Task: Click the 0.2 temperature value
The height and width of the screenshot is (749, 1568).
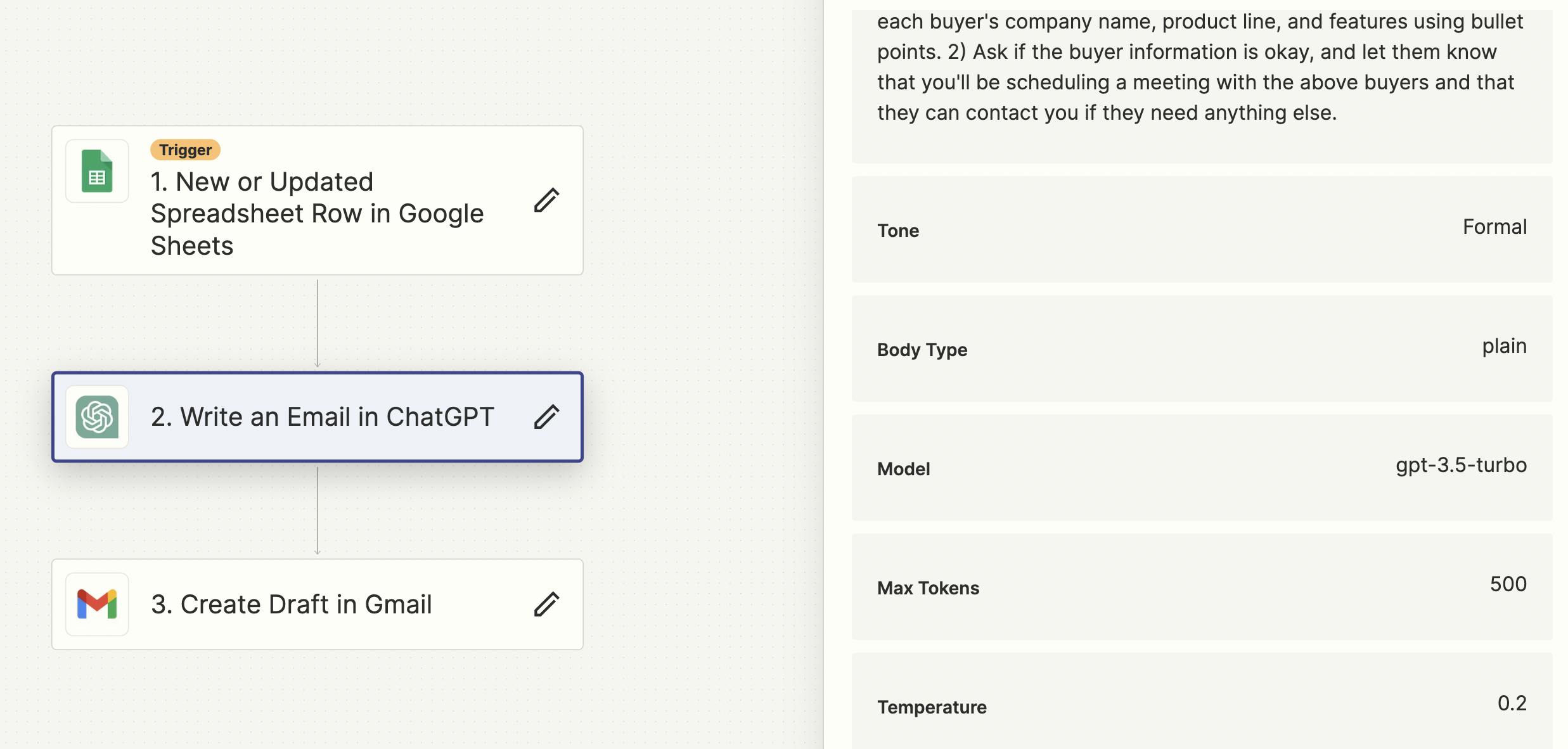Action: tap(1512, 703)
